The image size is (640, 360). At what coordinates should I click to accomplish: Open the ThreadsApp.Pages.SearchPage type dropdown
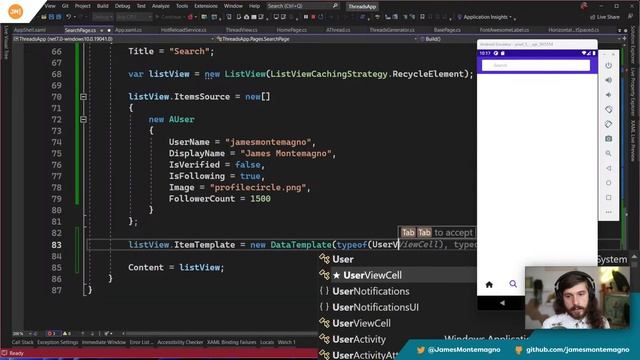point(317,39)
